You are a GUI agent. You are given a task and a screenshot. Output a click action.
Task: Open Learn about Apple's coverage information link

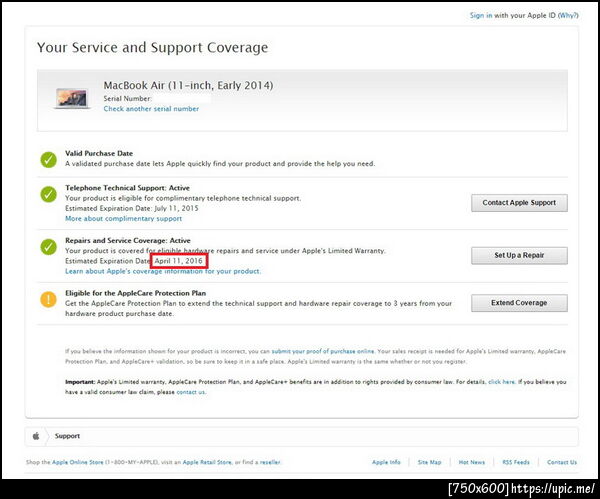[x=163, y=271]
